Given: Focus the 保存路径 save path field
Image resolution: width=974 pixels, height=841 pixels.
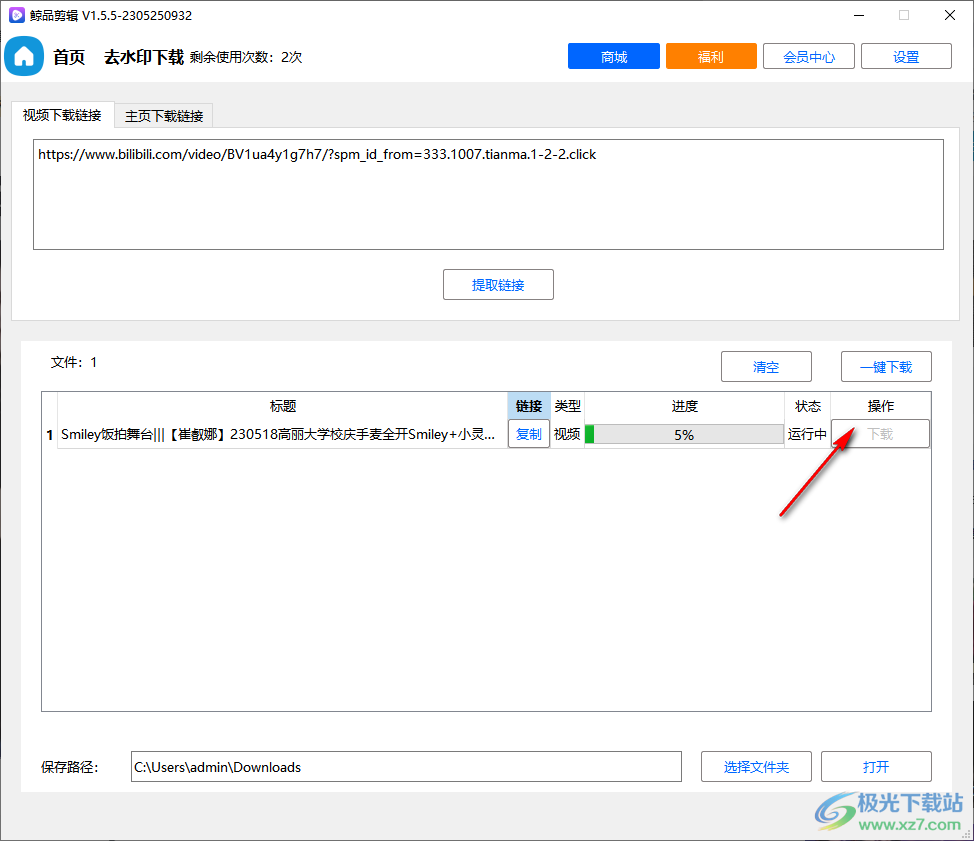Looking at the screenshot, I should [406, 766].
